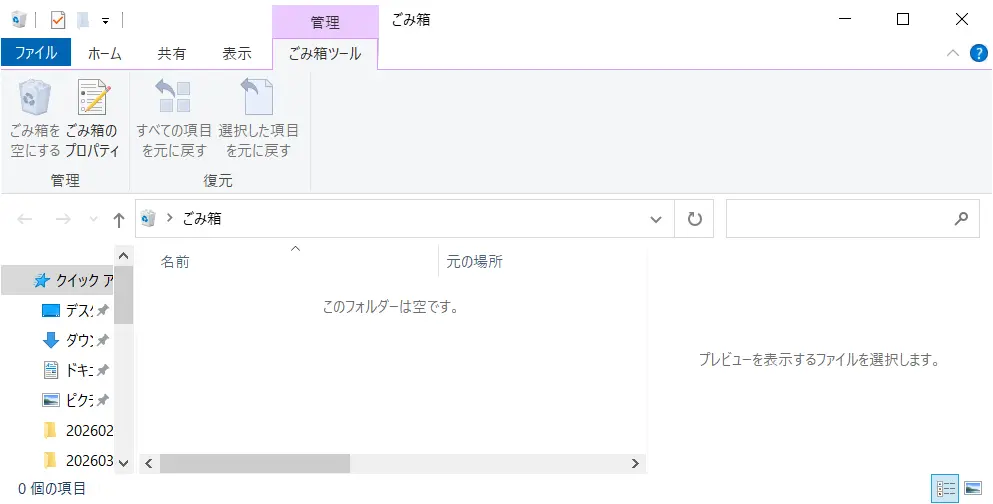Viewport: 993px width, 504px height.
Task: Open the recent locations dropdown arrow
Action: 94,219
